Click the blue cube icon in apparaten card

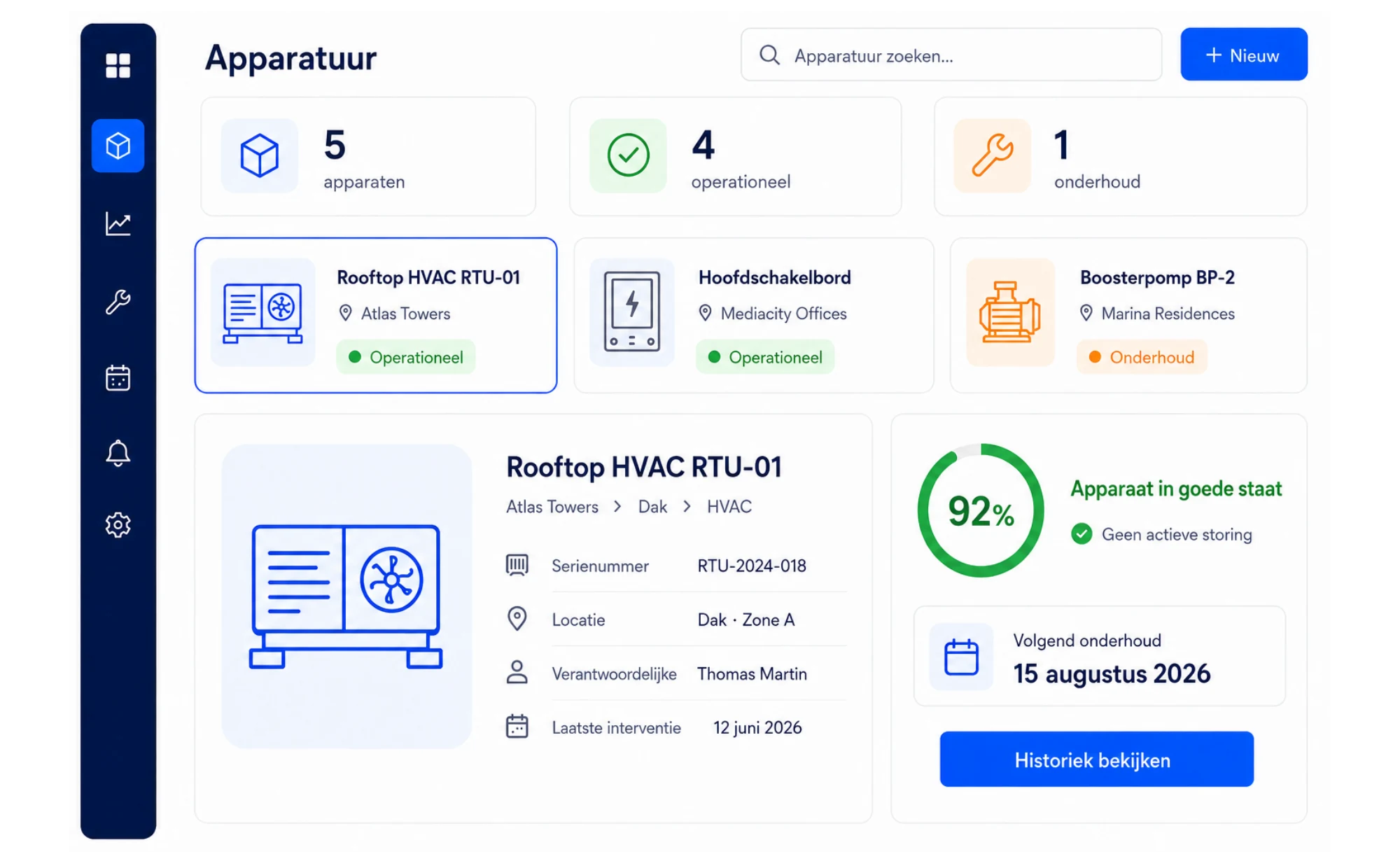pos(259,155)
